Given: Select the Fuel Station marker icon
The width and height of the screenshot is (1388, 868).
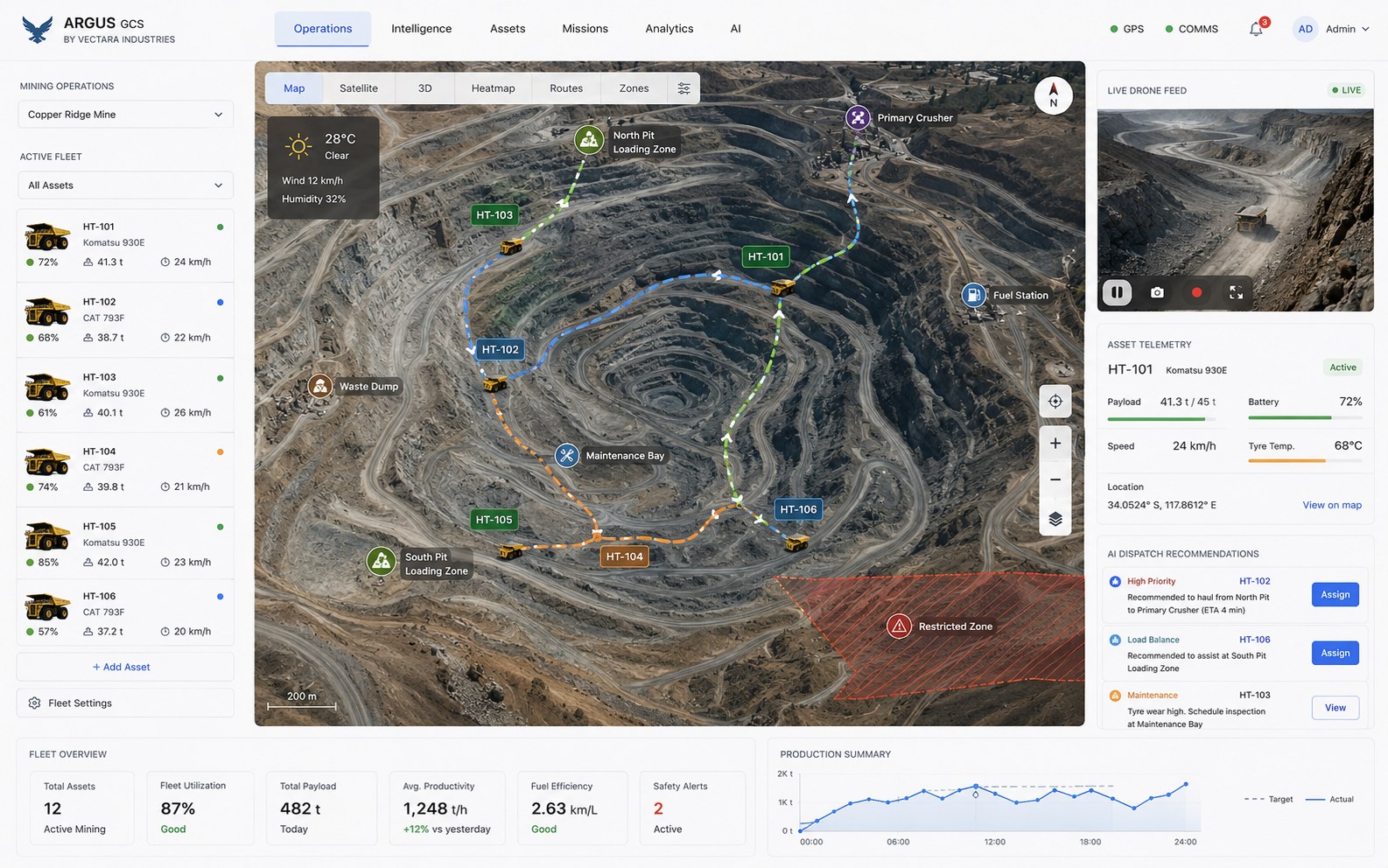Looking at the screenshot, I should pyautogui.click(x=973, y=295).
